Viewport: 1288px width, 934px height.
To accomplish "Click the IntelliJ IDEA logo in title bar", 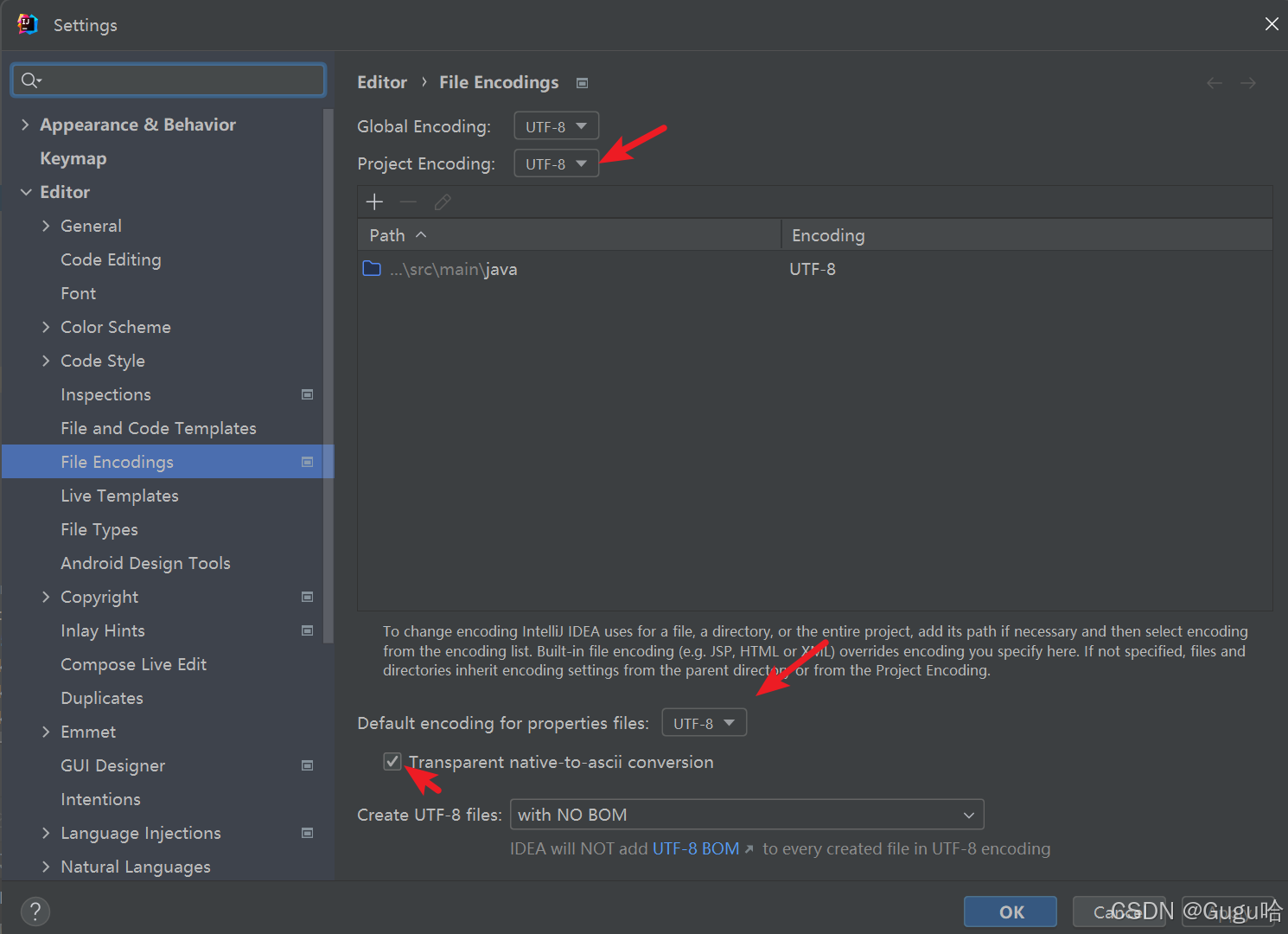I will pyautogui.click(x=27, y=24).
